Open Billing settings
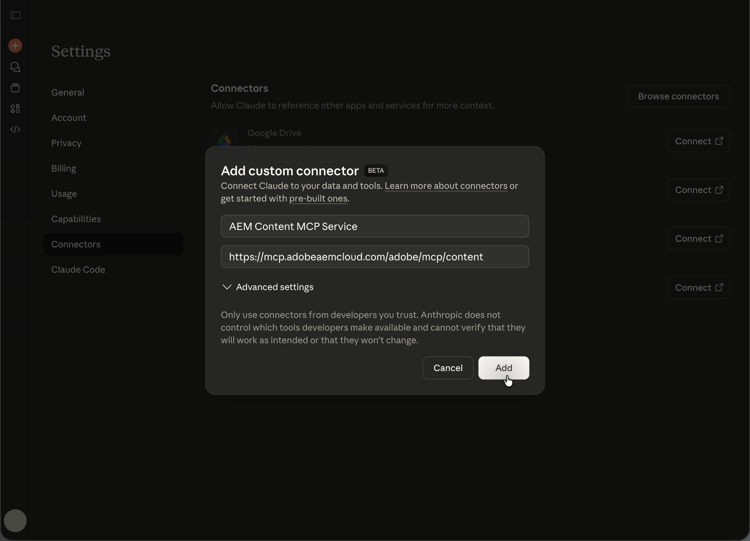Screen dimensions: 750x541 point(64,168)
